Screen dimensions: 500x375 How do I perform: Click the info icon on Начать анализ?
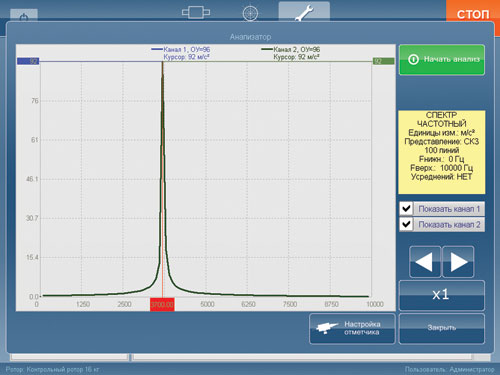point(413,60)
